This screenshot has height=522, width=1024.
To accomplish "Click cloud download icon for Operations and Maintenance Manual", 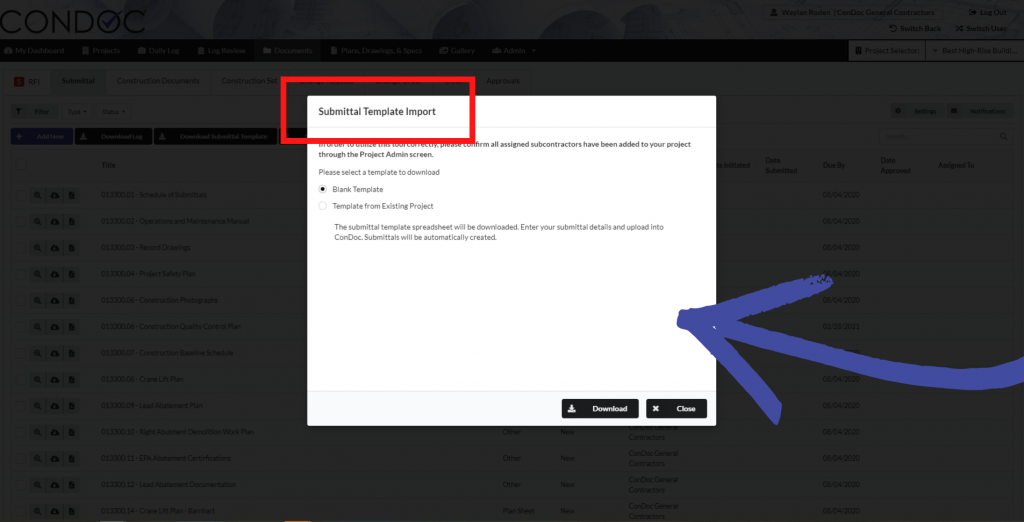I will click(55, 221).
